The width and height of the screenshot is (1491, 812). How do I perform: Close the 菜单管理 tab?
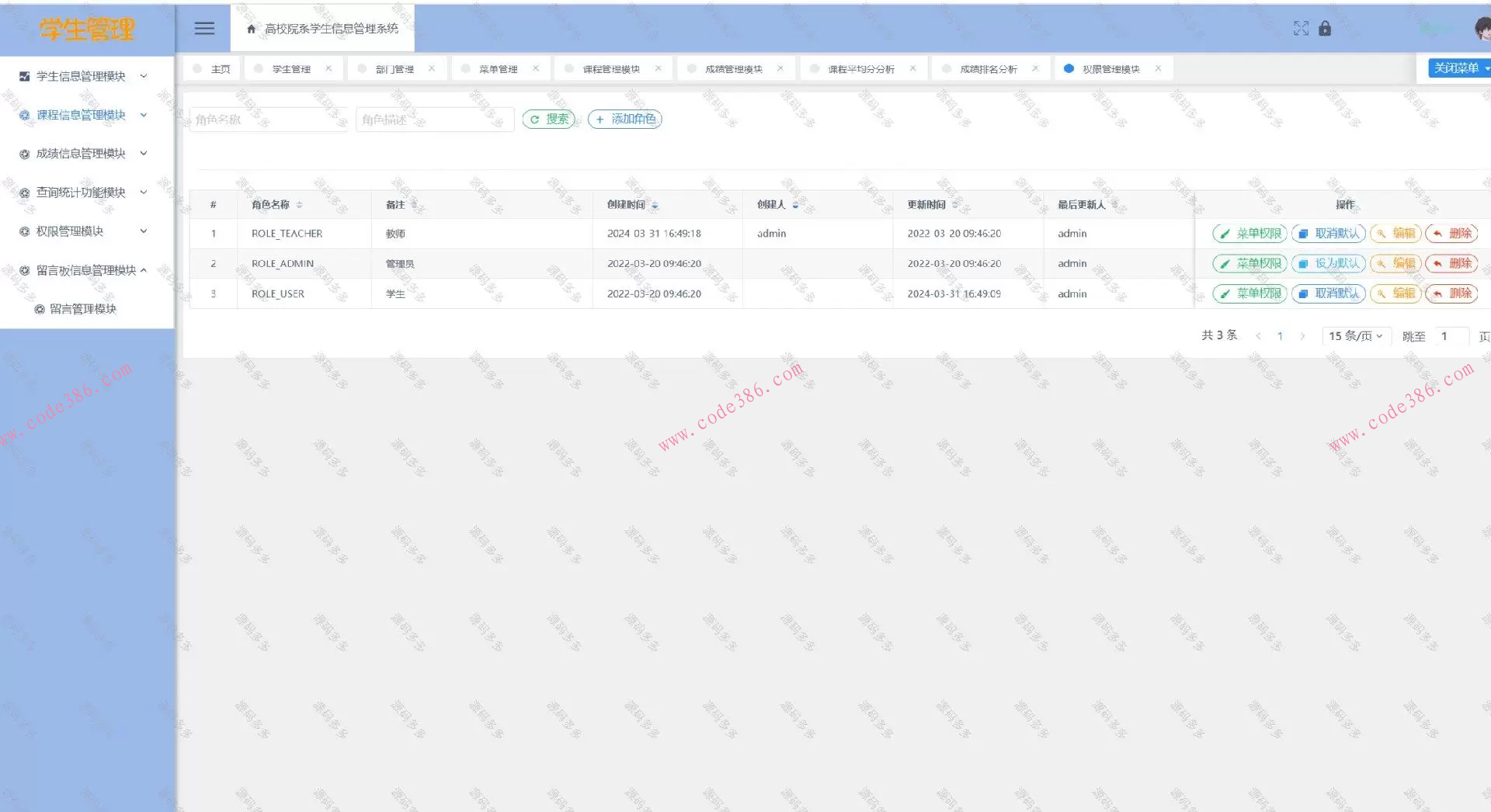point(536,68)
